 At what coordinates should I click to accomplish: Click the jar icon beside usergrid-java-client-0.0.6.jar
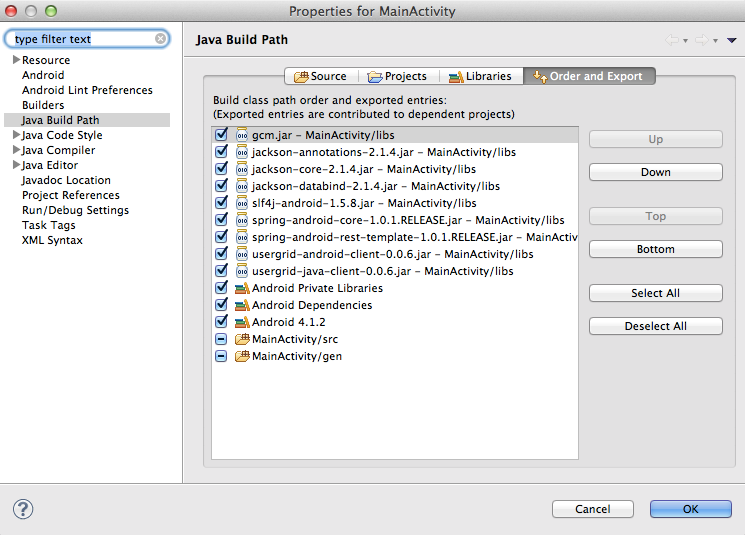pos(242,271)
